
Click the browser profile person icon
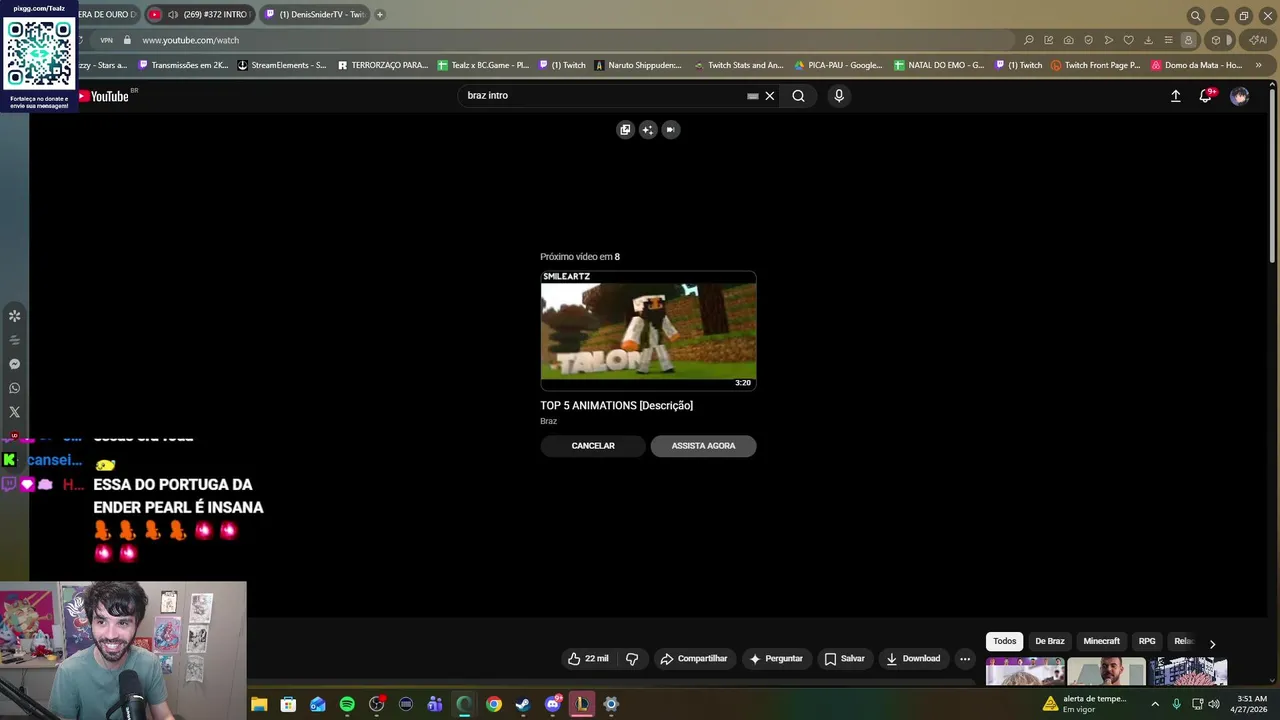click(x=1188, y=40)
